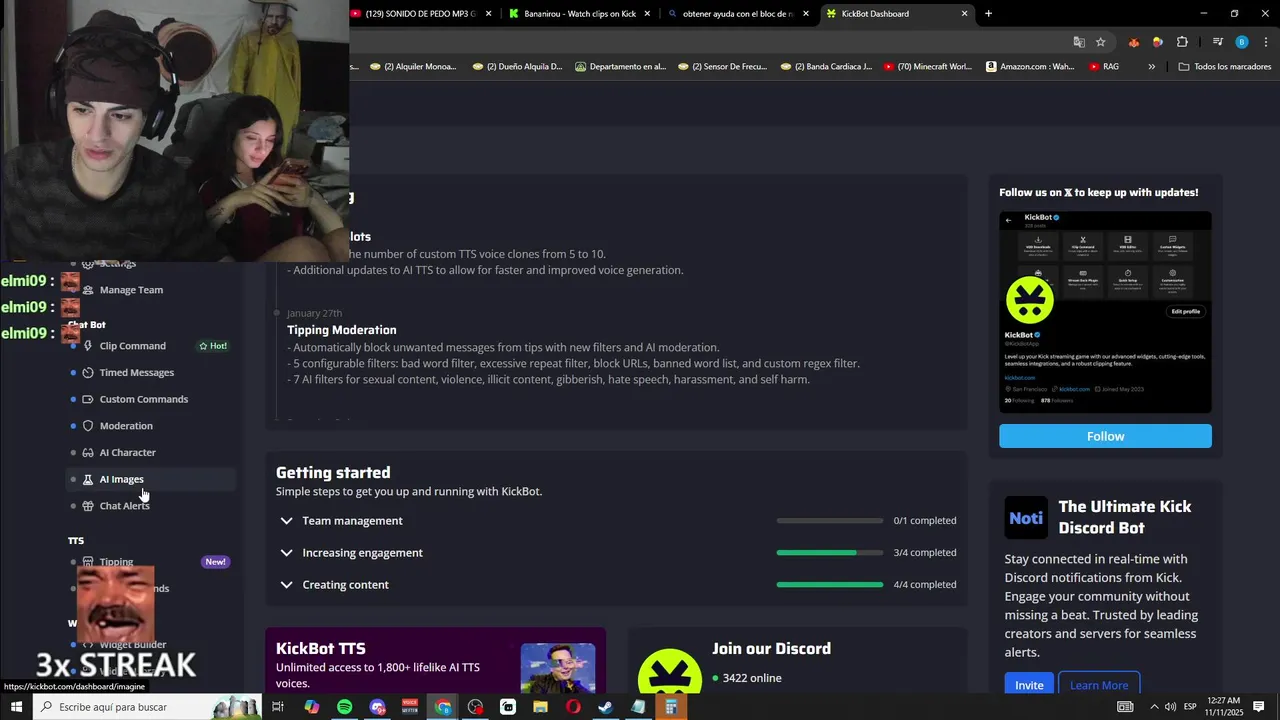Select the KickBot Dashboard tab
Screen dimensions: 1280x720
coord(897,14)
